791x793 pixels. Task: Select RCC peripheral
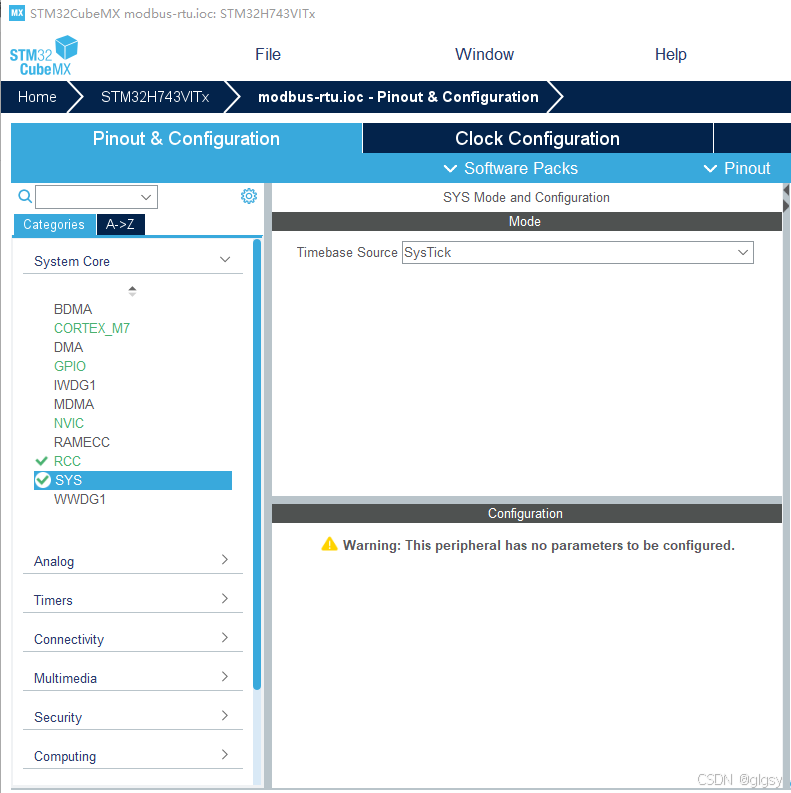pyautogui.click(x=67, y=461)
